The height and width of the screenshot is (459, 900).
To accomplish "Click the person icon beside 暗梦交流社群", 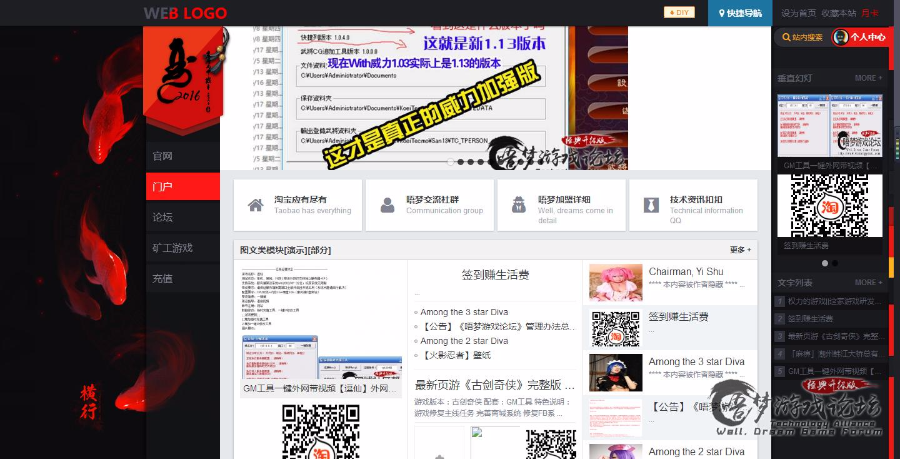I will [x=387, y=205].
